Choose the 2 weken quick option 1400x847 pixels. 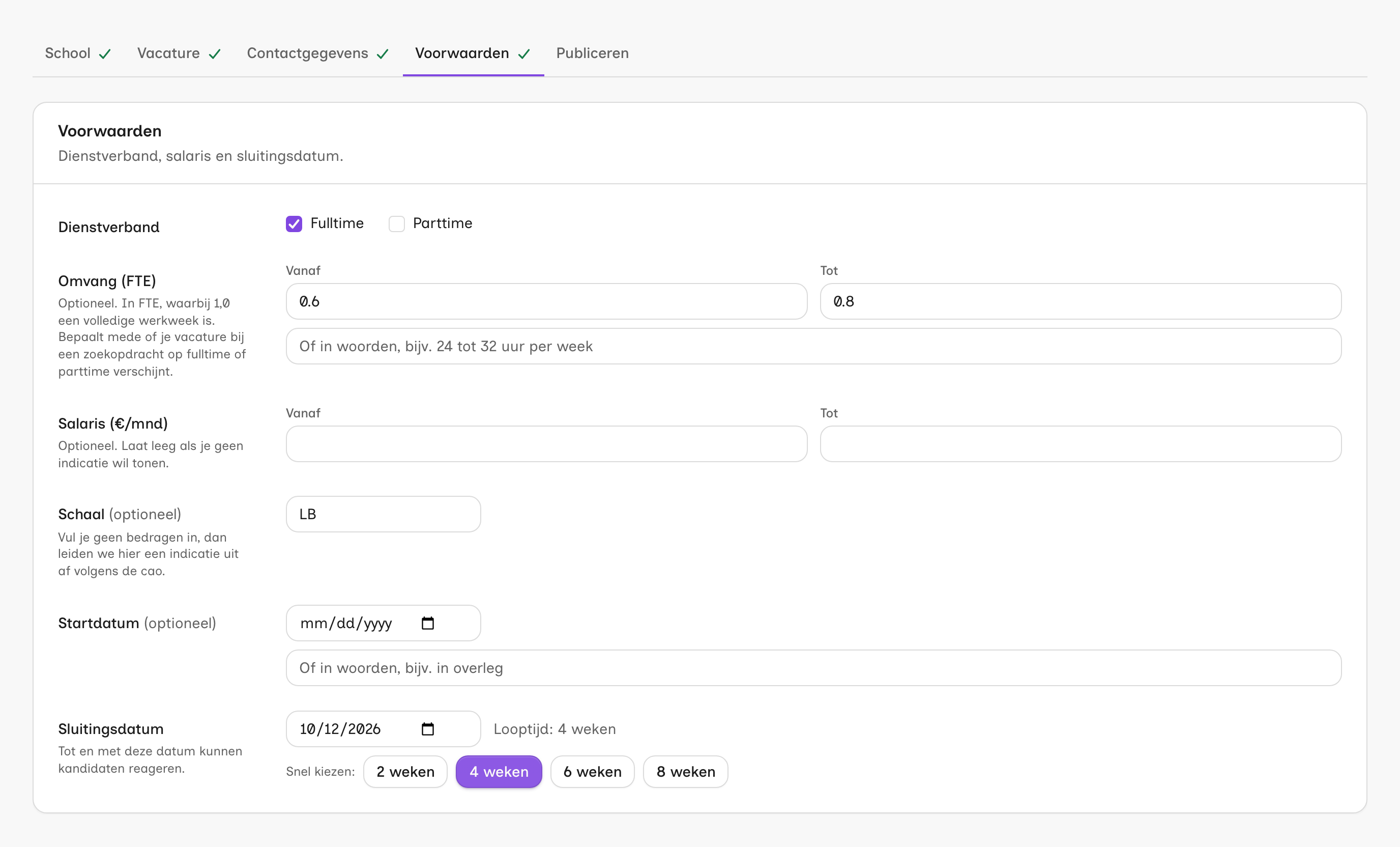point(405,771)
